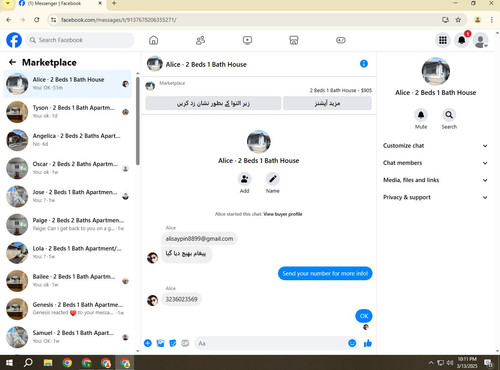
Task: Open more actions plus icon
Action: coord(148,343)
